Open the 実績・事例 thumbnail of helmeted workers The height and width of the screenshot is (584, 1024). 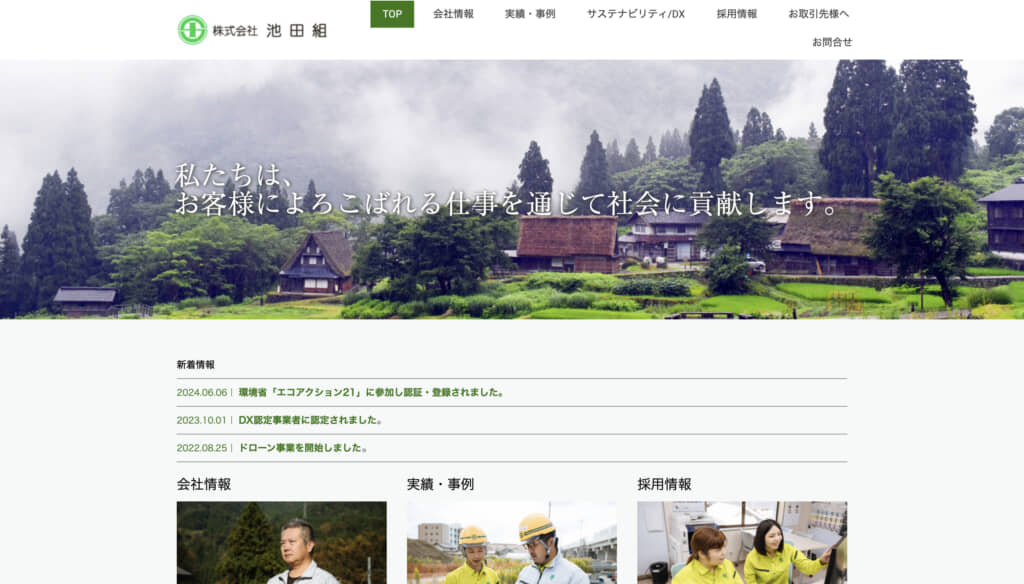coord(511,543)
